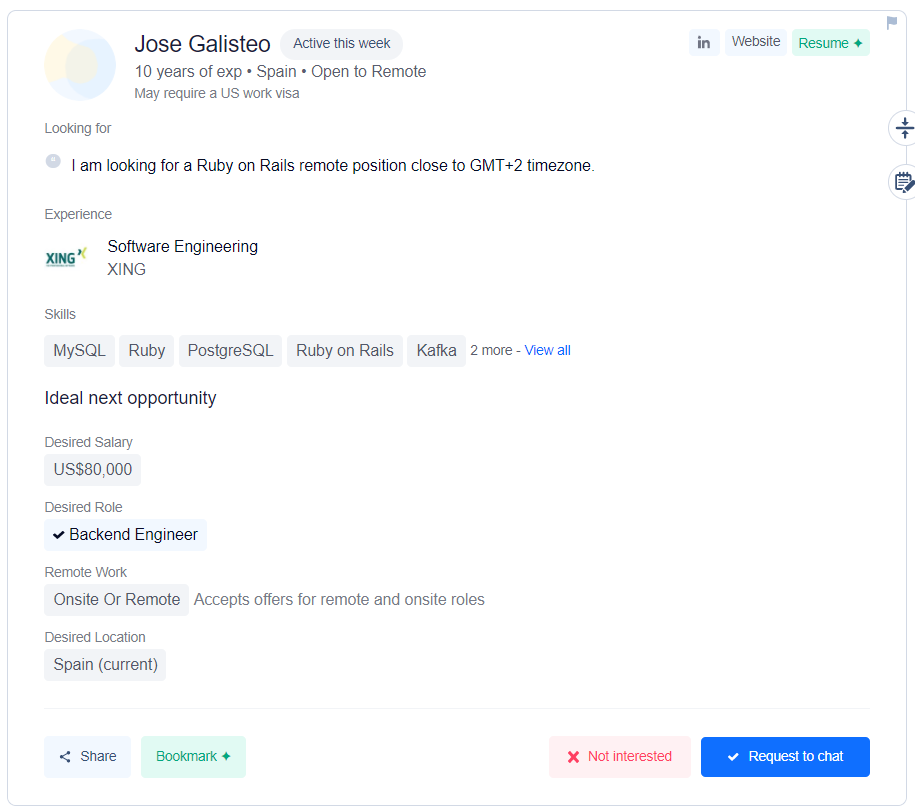The height and width of the screenshot is (806, 915).
Task: Select the Ruby on Rails skill tag
Action: point(345,351)
